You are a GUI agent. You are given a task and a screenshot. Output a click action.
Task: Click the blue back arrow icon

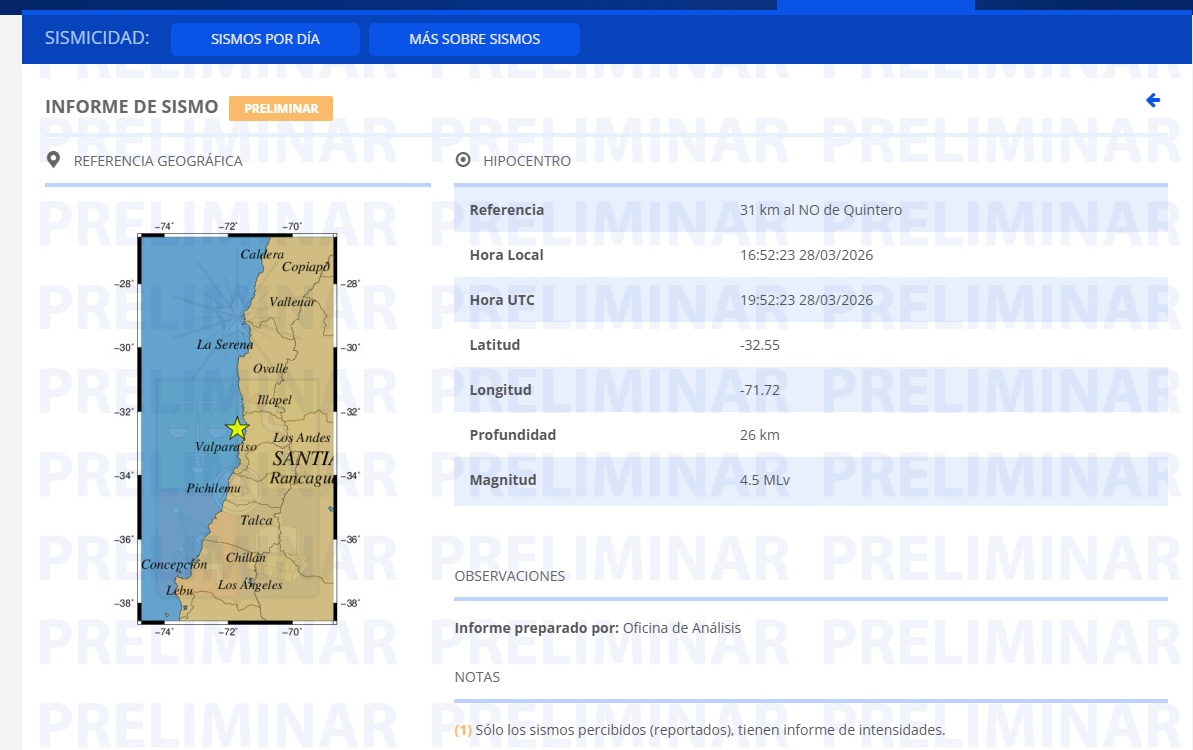pyautogui.click(x=1152, y=100)
